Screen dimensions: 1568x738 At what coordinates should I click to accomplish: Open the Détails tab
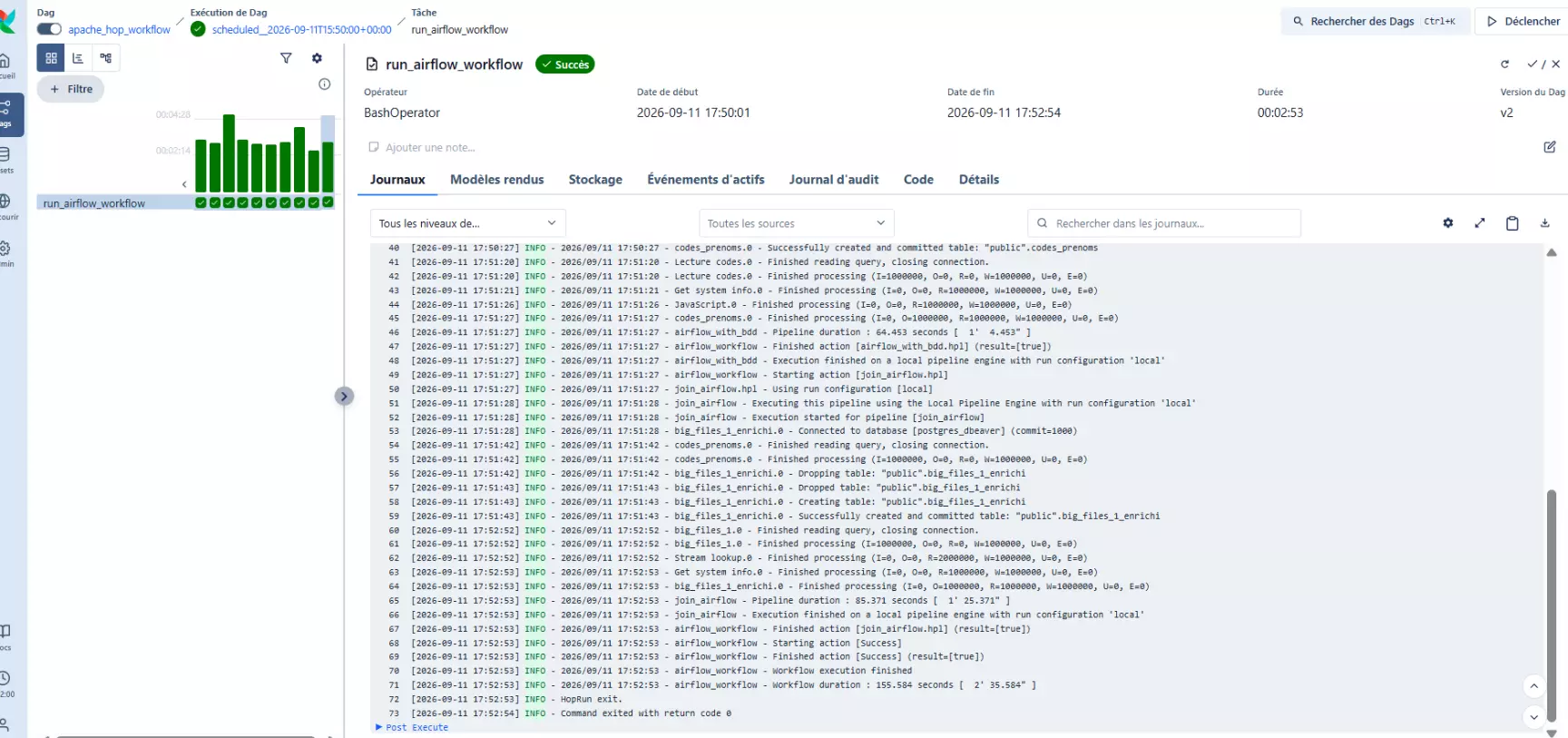979,180
